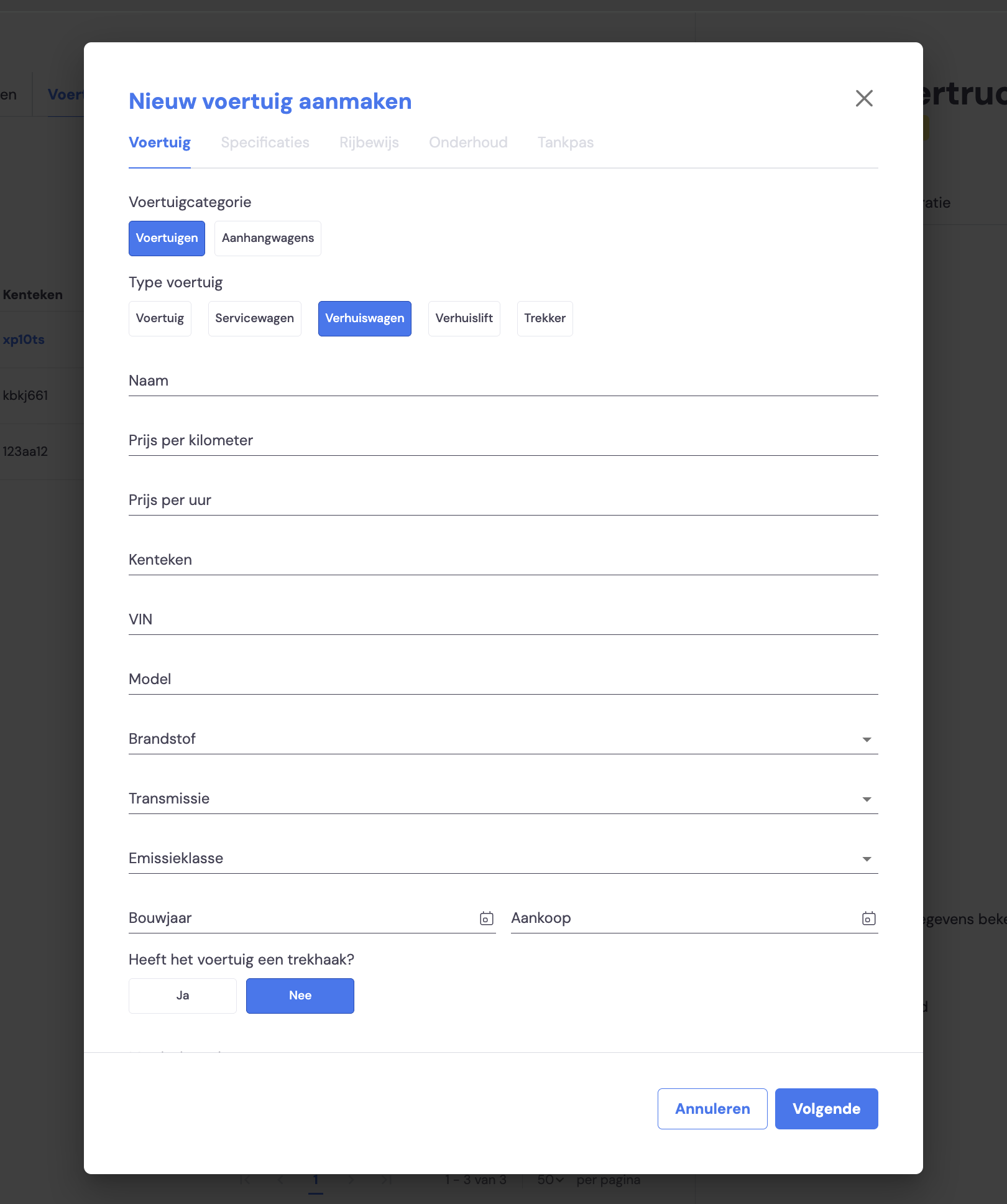Switch to the Specificaties tab
The width and height of the screenshot is (1007, 1204).
(x=265, y=142)
